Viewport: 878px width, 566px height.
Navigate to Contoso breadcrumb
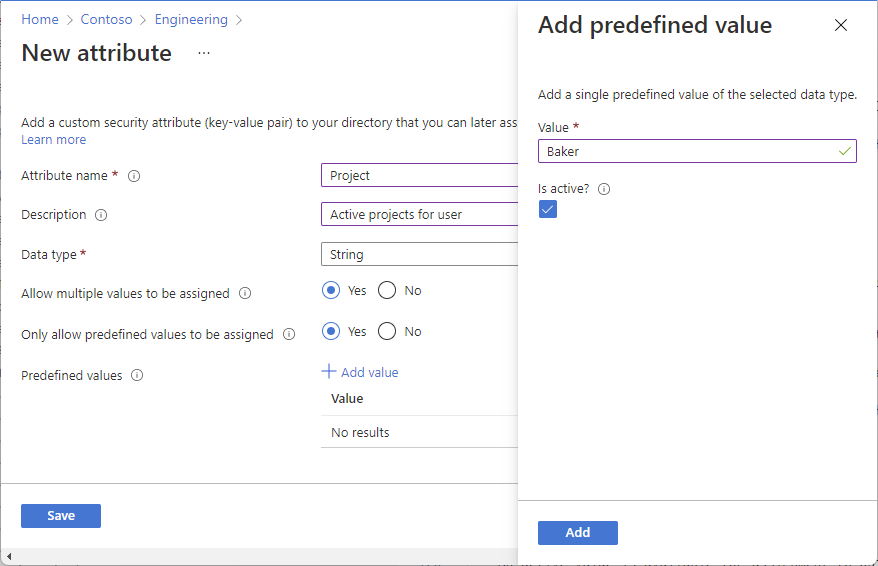pyautogui.click(x=106, y=20)
